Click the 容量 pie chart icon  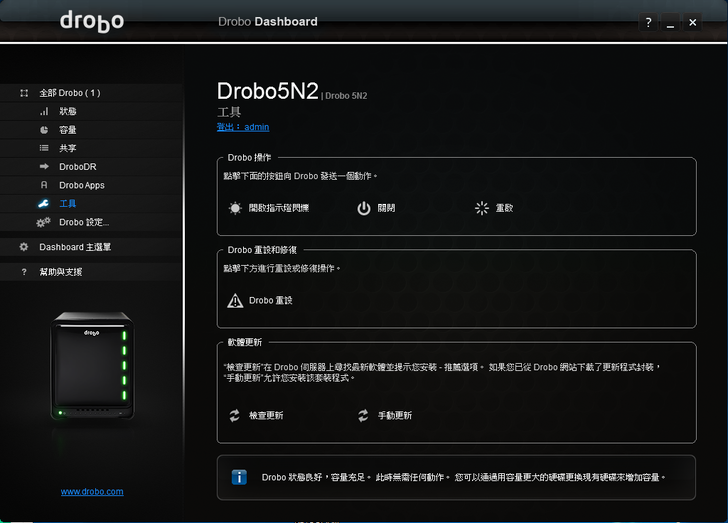coord(44,130)
